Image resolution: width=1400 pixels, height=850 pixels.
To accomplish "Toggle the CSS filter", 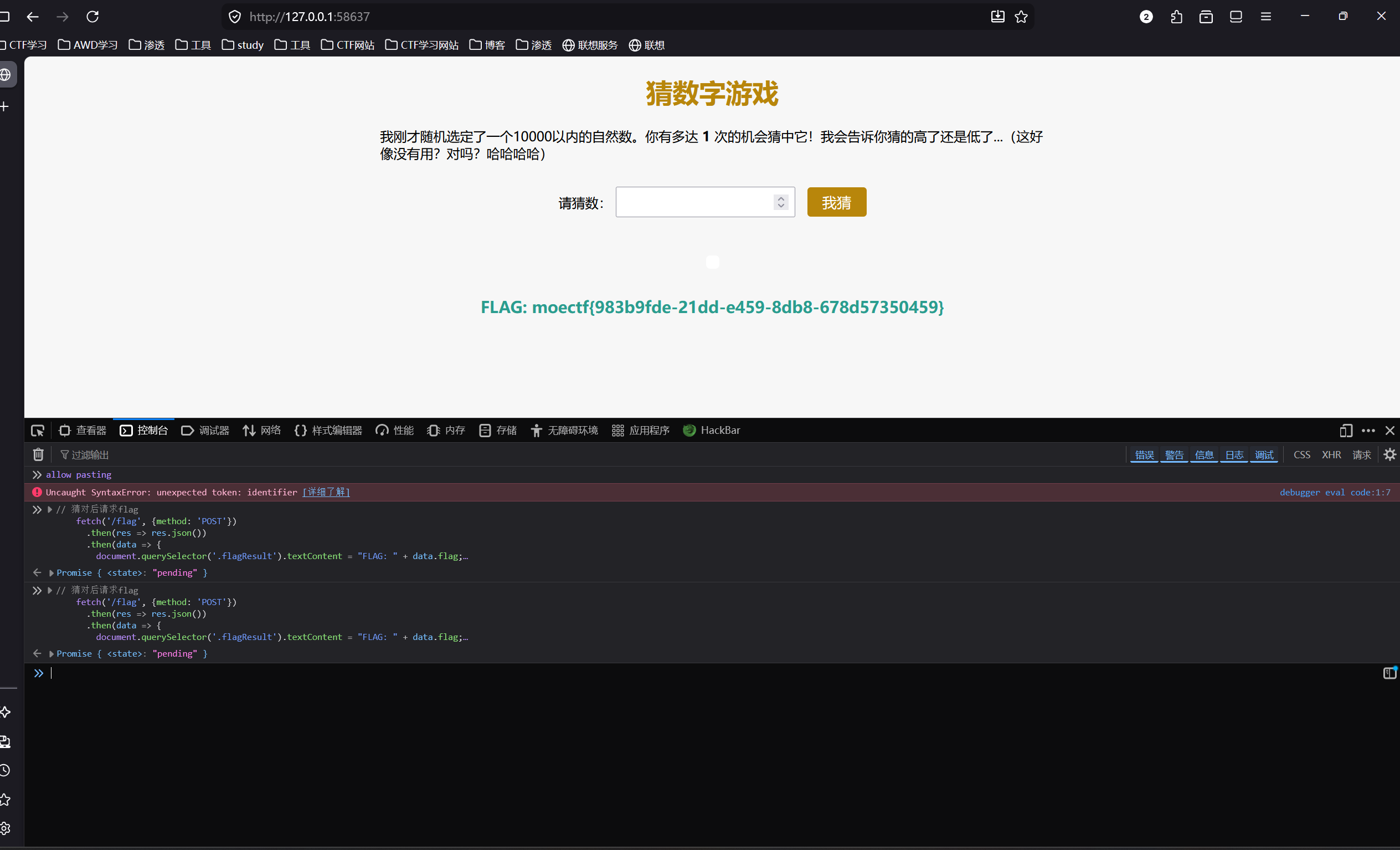I will [x=1302, y=455].
